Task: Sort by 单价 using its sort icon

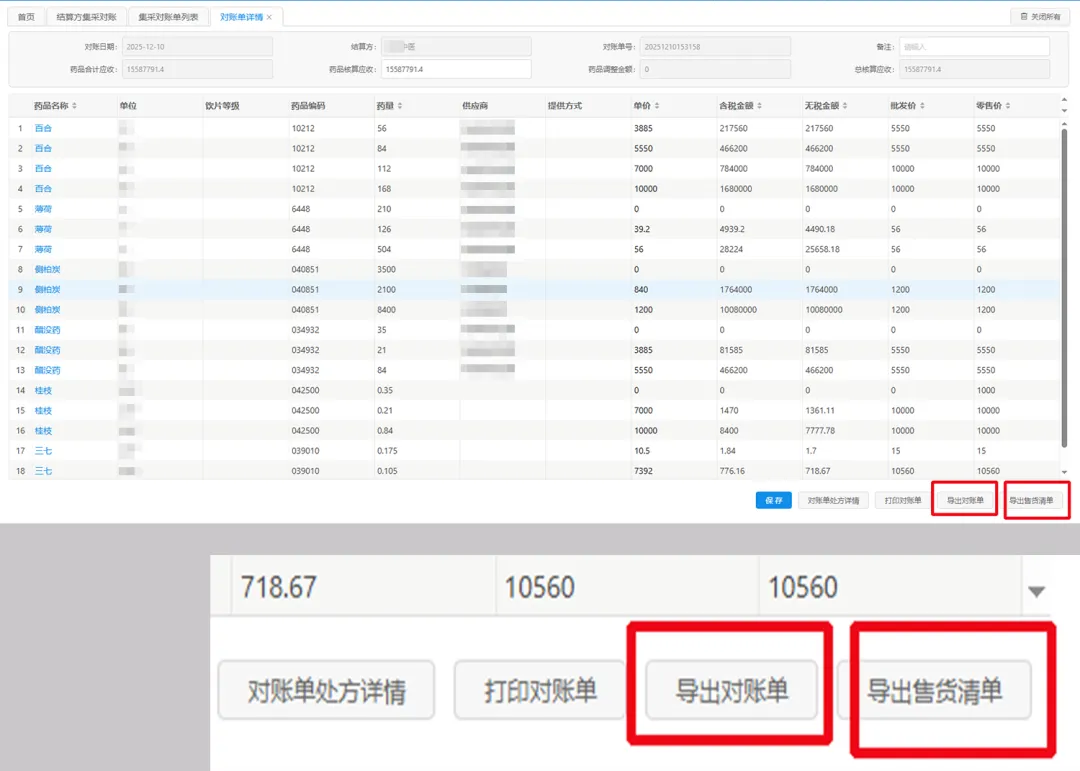Action: 656,106
